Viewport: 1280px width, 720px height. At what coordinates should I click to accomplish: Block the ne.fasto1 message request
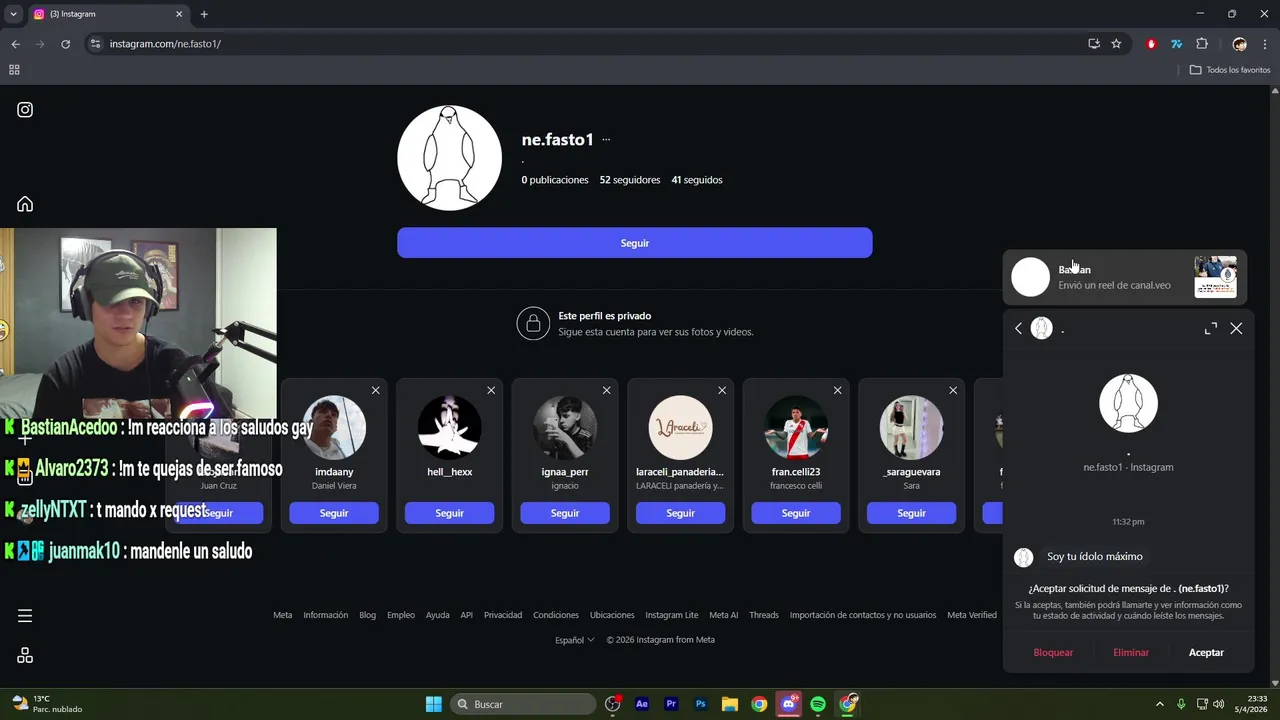coord(1053,652)
